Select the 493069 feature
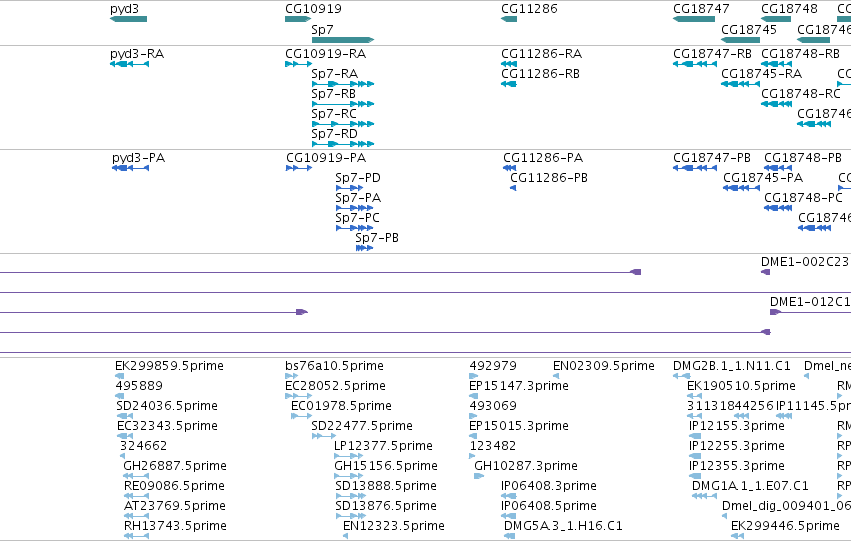The width and height of the screenshot is (851, 541). point(473,416)
